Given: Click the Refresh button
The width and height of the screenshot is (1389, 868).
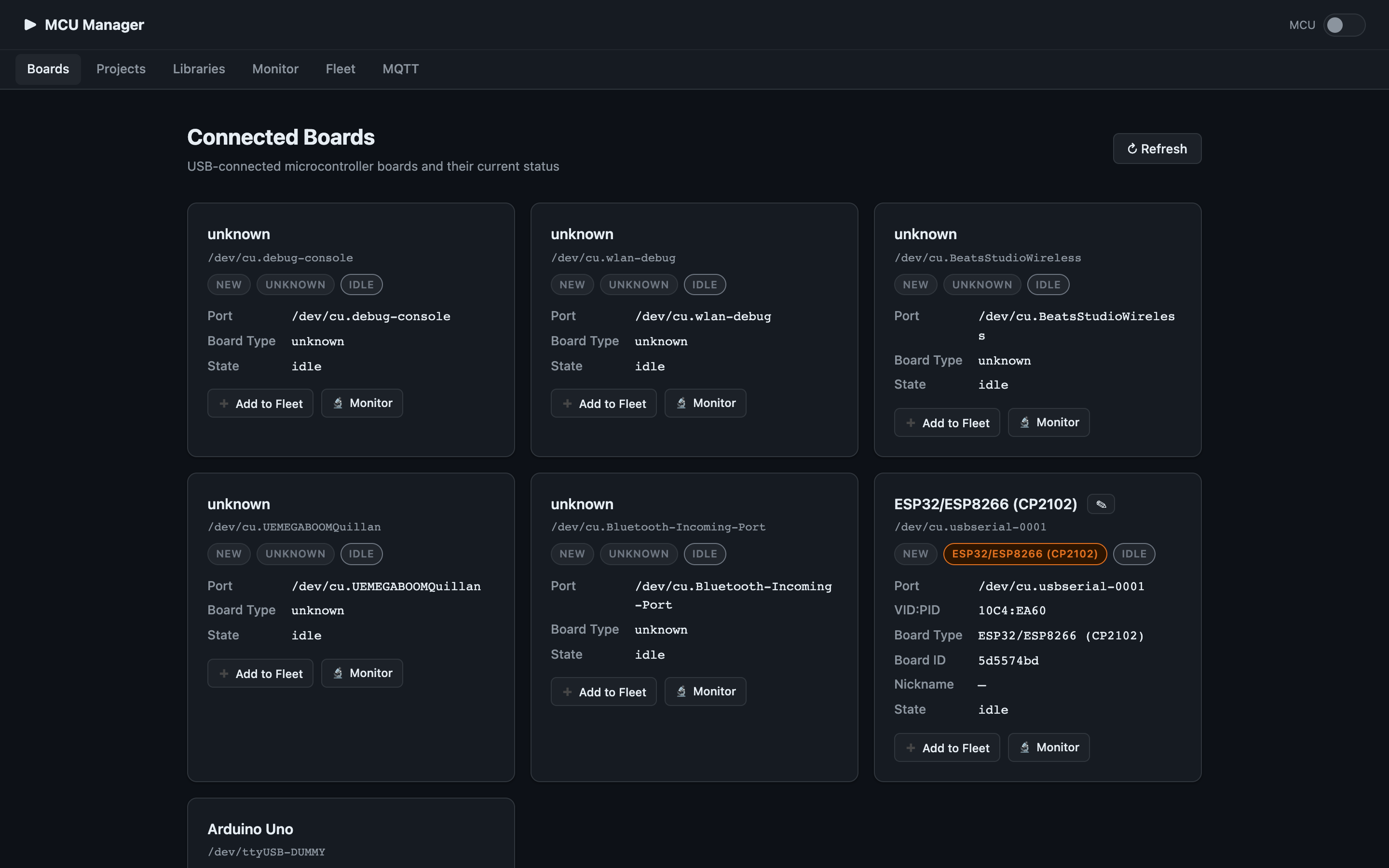Looking at the screenshot, I should [x=1157, y=149].
